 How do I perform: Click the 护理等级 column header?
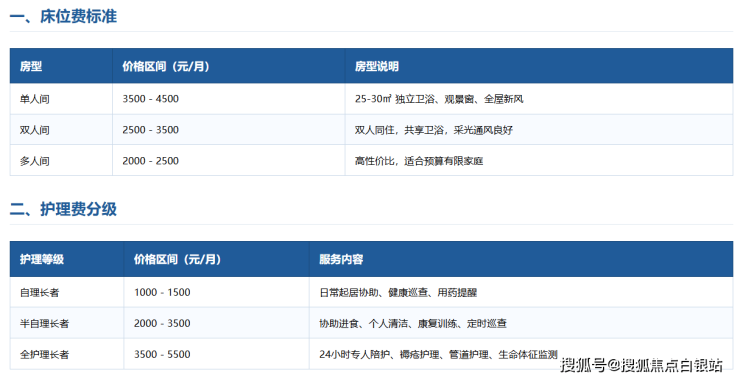coord(42,259)
